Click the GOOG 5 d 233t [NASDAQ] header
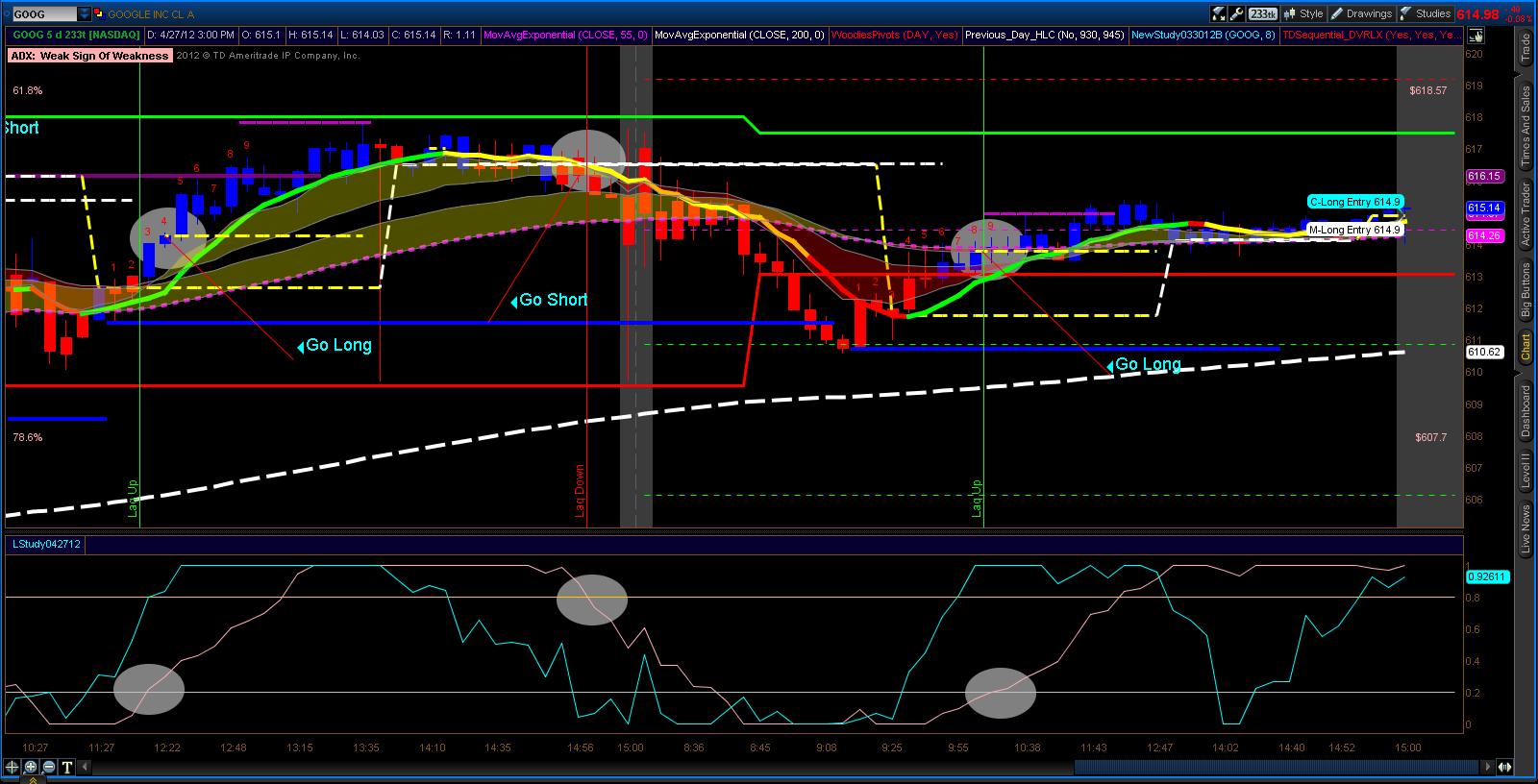 75,35
